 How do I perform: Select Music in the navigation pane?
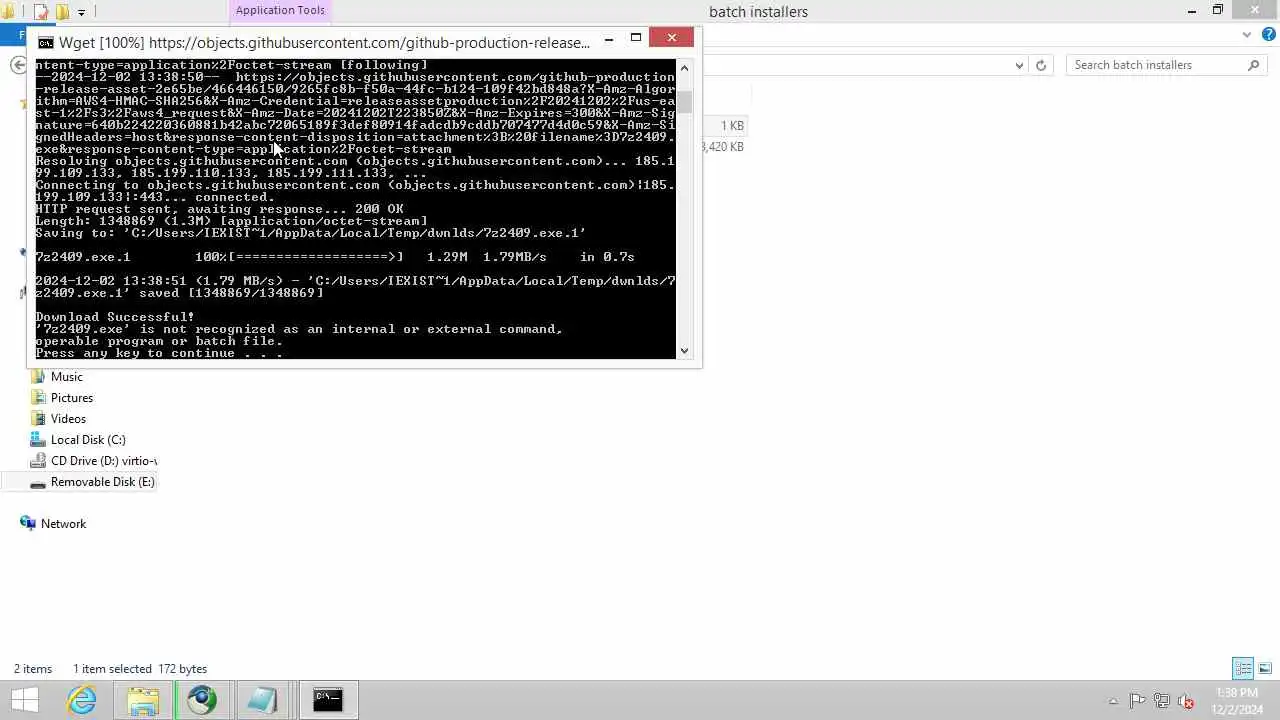click(x=67, y=377)
